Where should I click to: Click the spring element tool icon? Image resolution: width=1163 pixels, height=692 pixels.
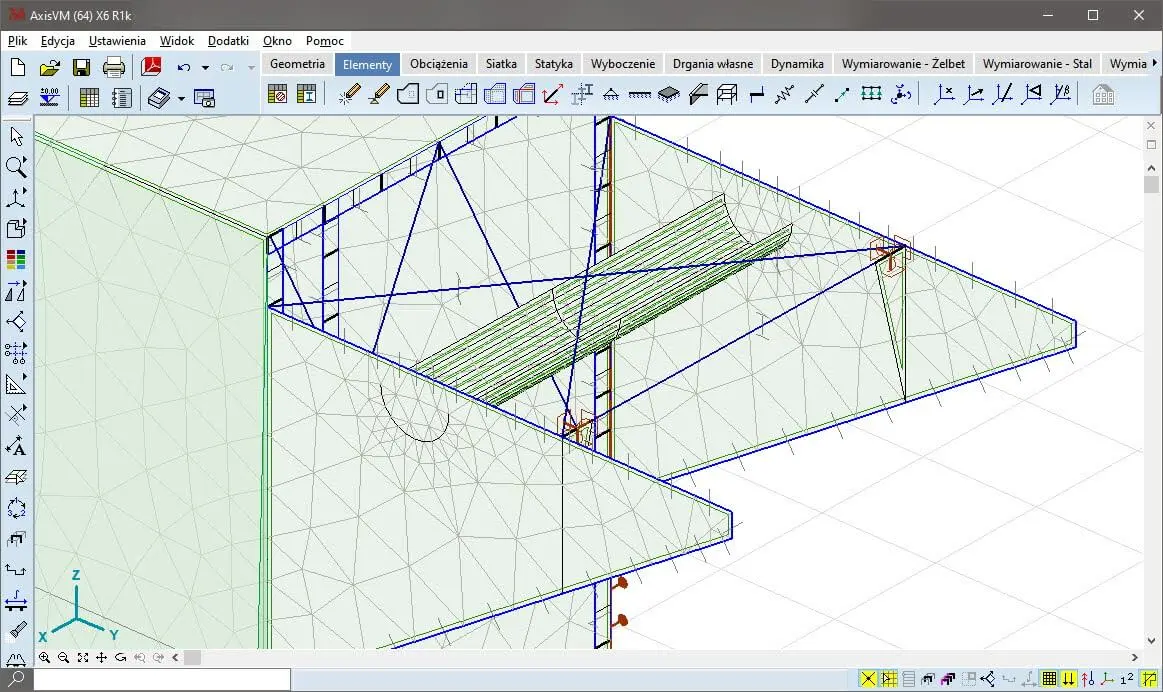pos(785,95)
